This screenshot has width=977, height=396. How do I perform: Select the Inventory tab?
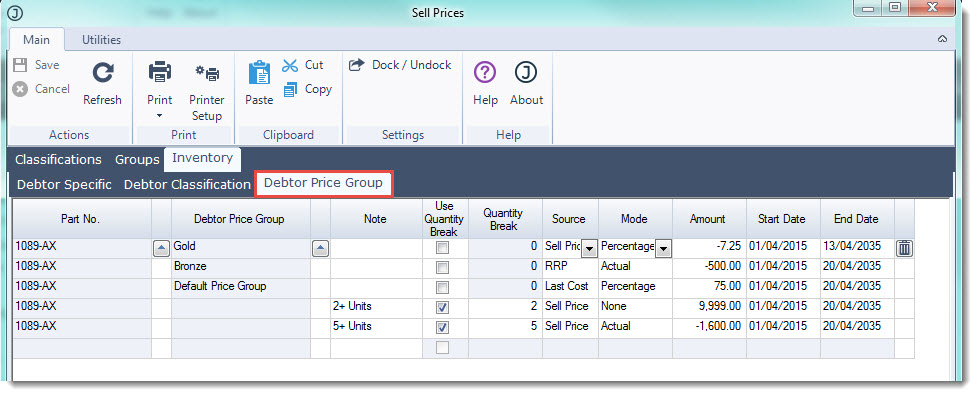pos(203,158)
